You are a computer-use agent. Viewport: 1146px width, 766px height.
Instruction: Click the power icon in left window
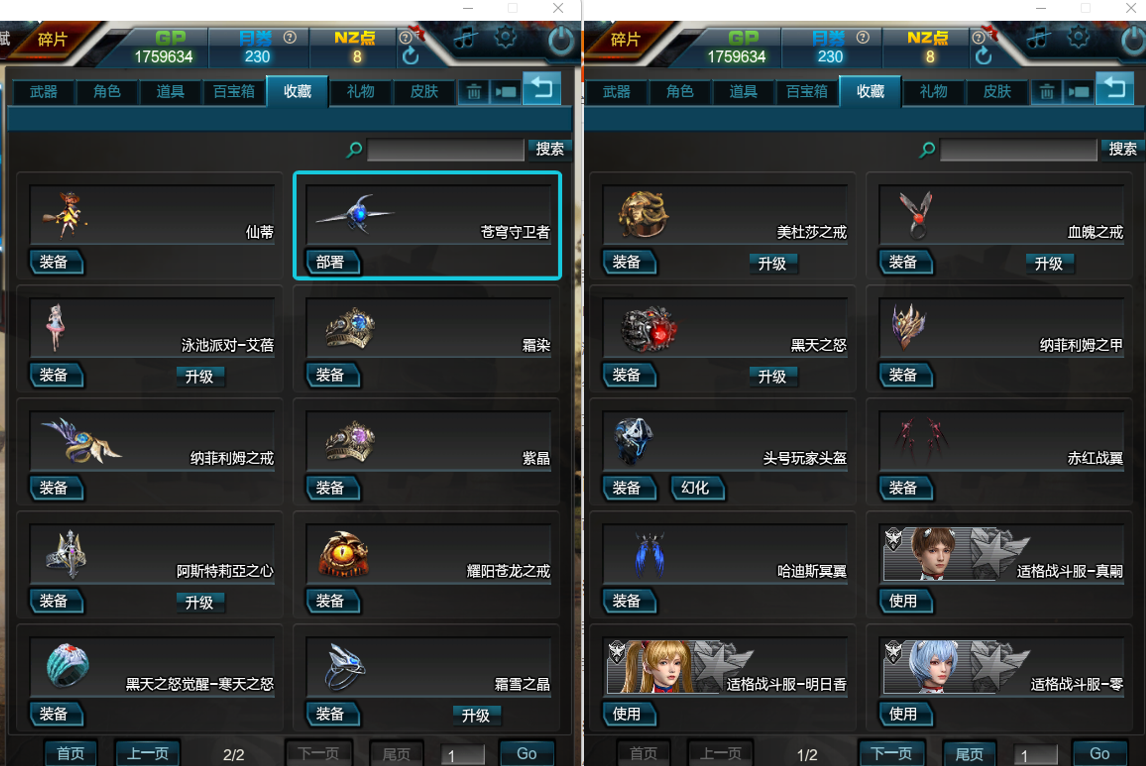click(x=561, y=41)
